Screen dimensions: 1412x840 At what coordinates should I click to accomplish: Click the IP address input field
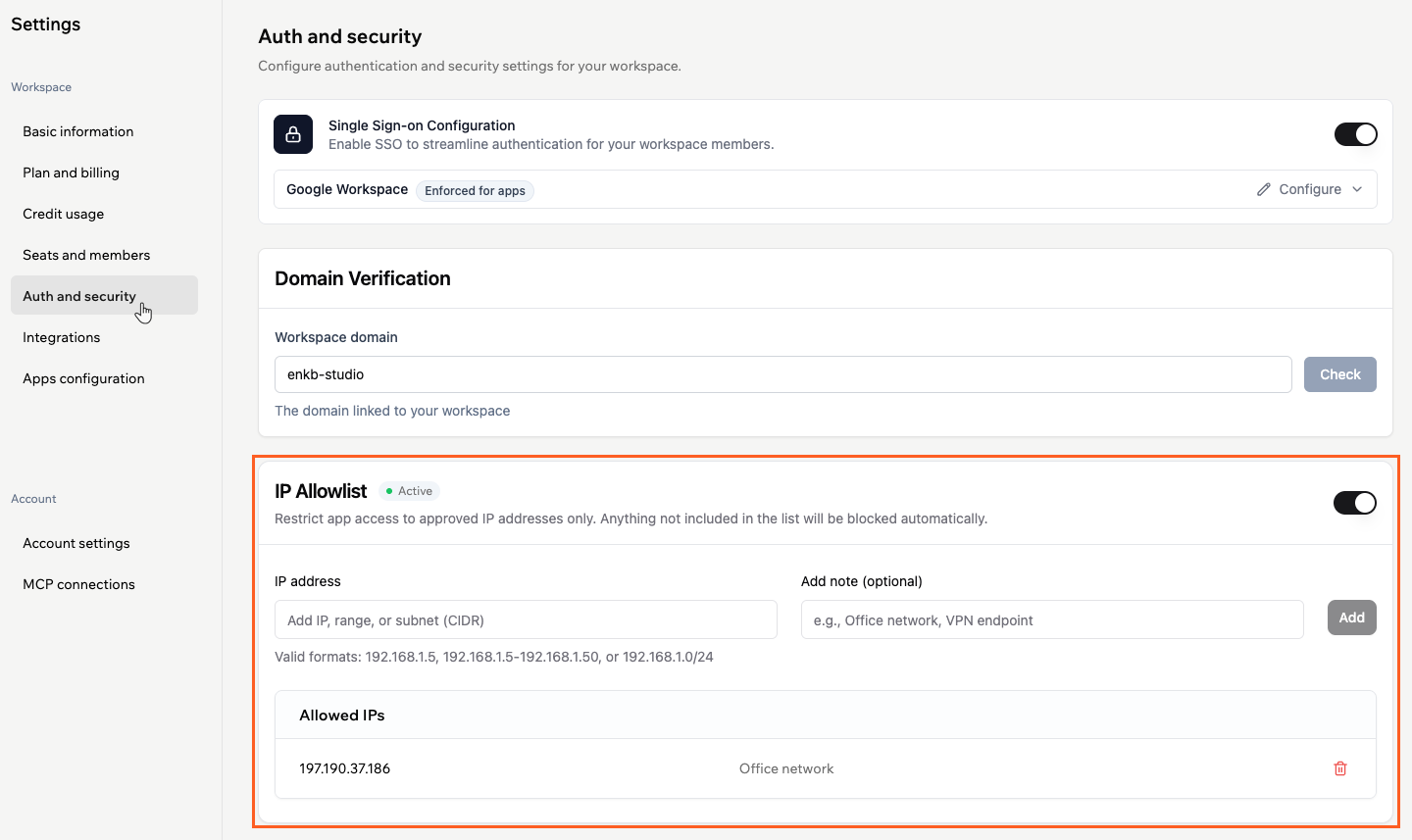coord(526,619)
